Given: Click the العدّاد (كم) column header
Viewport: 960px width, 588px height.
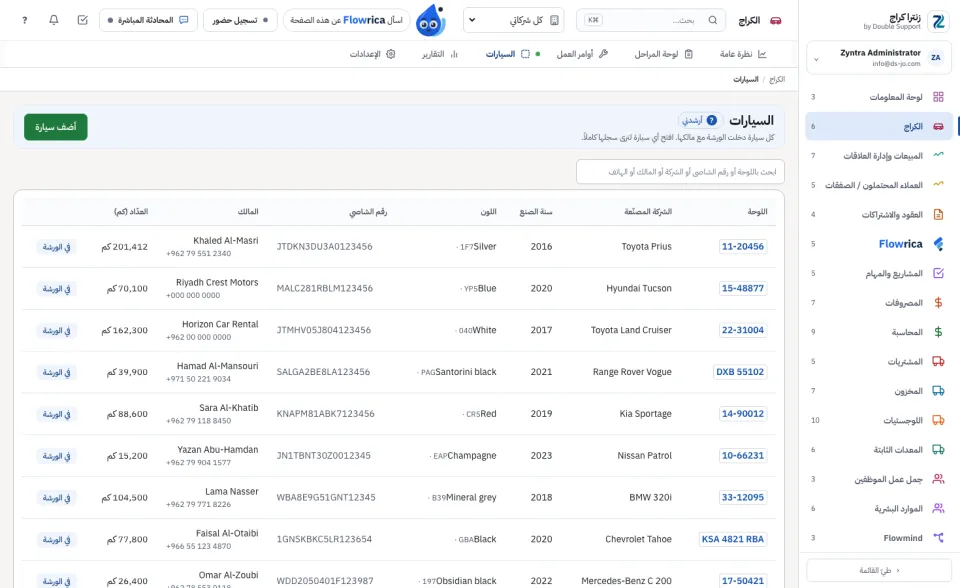Looking at the screenshot, I should [131, 212].
